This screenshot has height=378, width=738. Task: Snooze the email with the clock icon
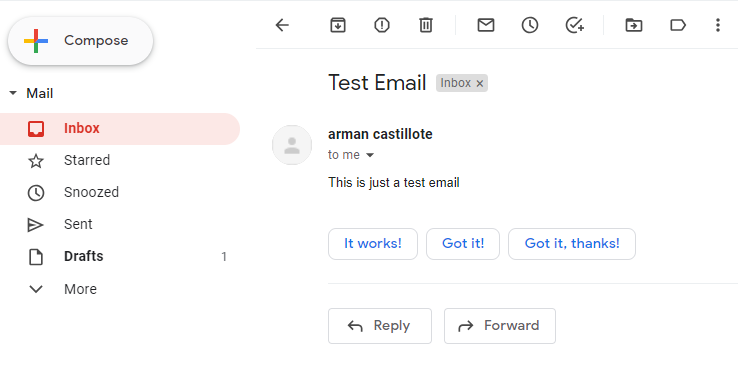[530, 25]
